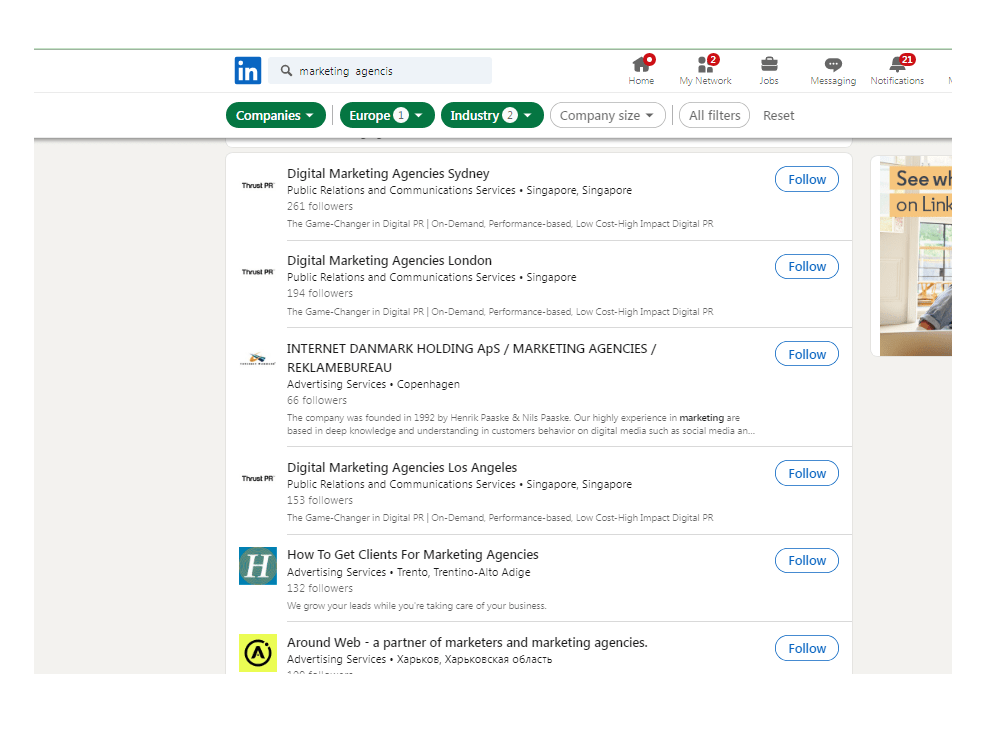Follow Around Web company

coord(807,648)
